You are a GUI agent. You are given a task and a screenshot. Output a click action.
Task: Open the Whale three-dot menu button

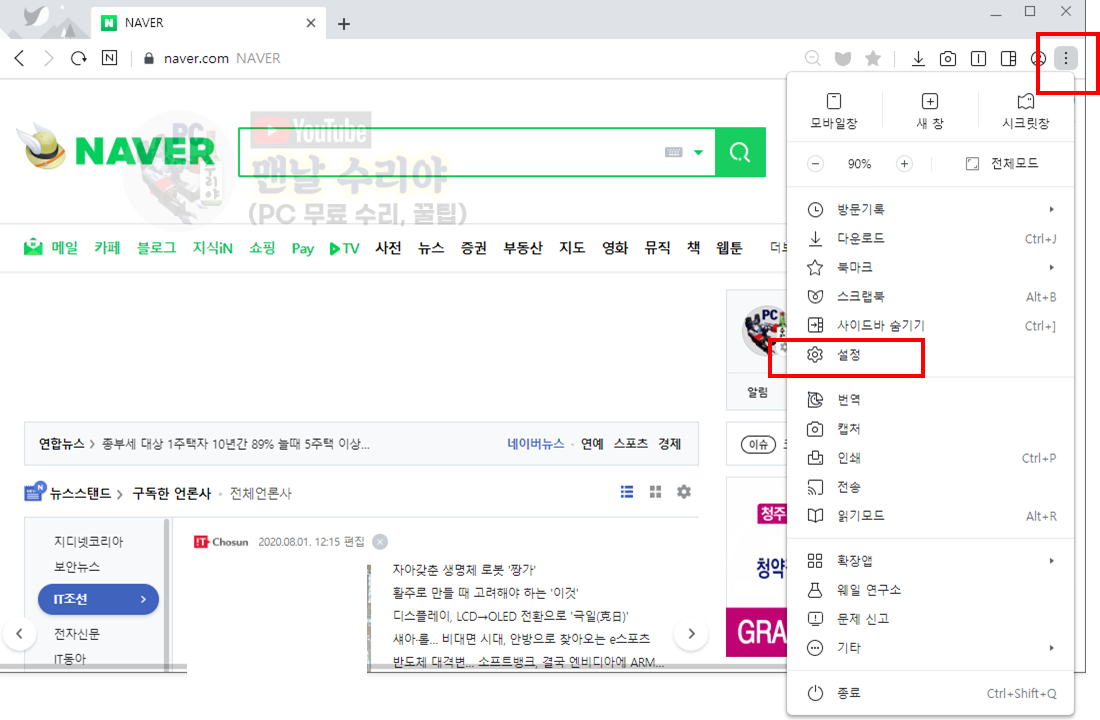[x=1066, y=58]
